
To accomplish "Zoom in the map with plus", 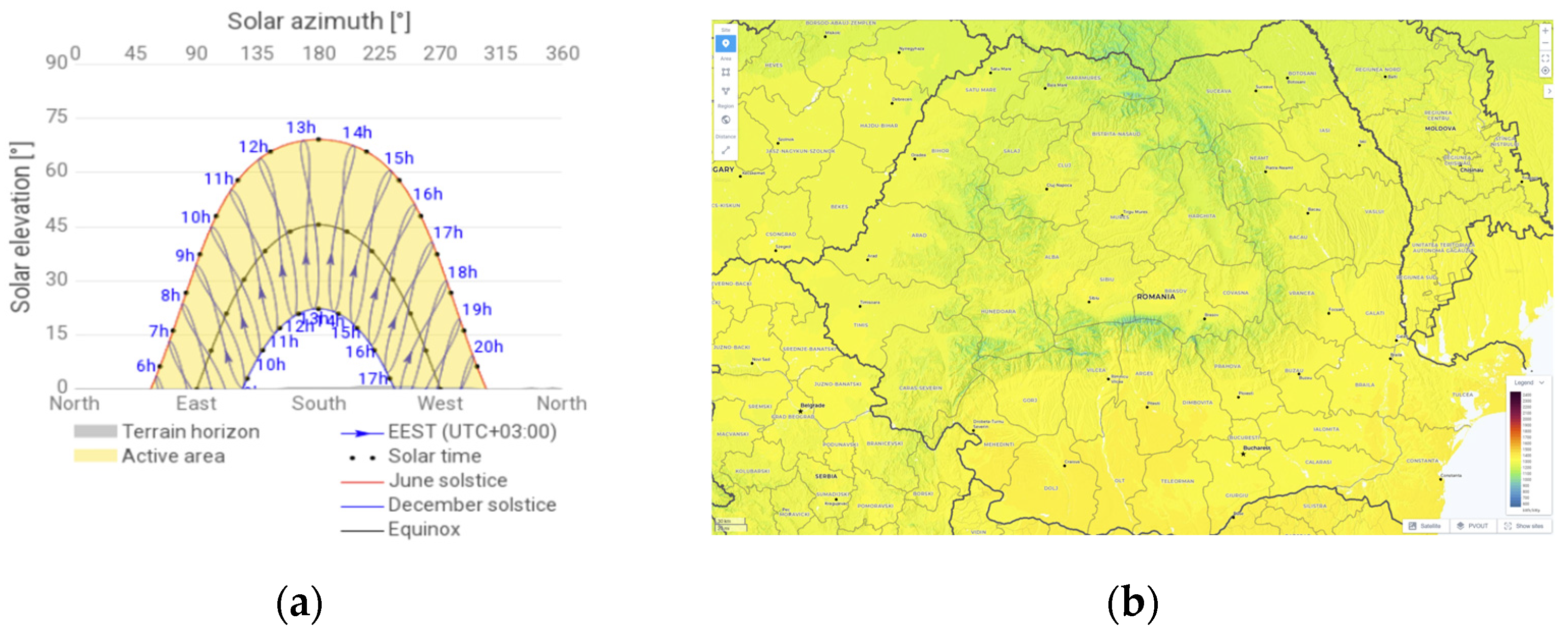I will 1545,31.
